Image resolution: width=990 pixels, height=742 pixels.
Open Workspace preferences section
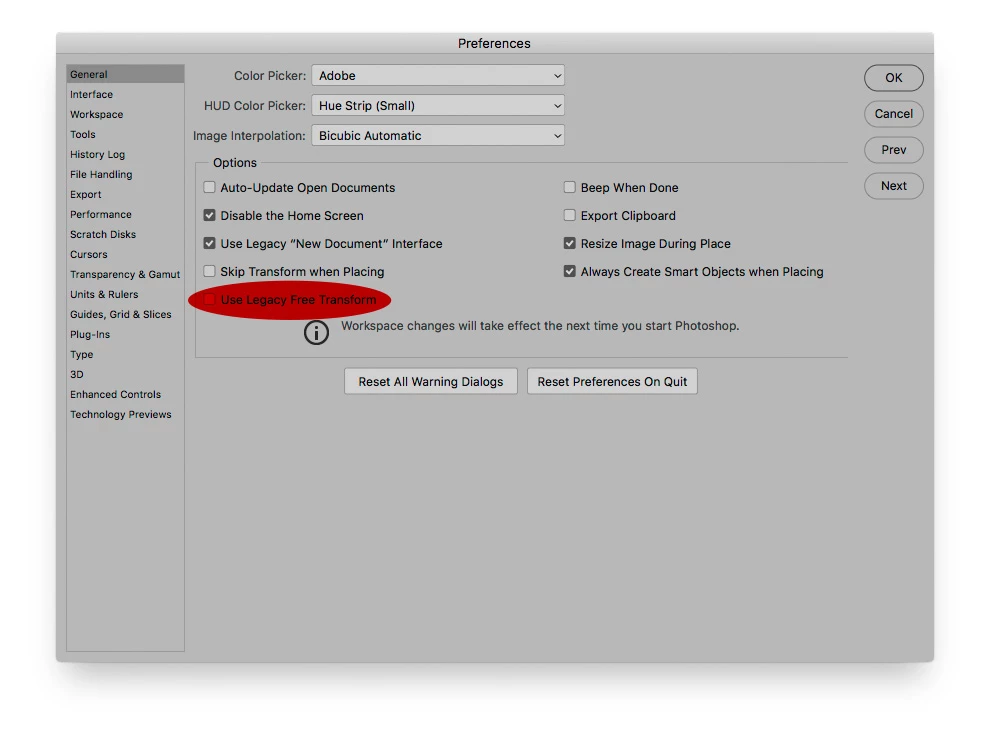point(125,114)
